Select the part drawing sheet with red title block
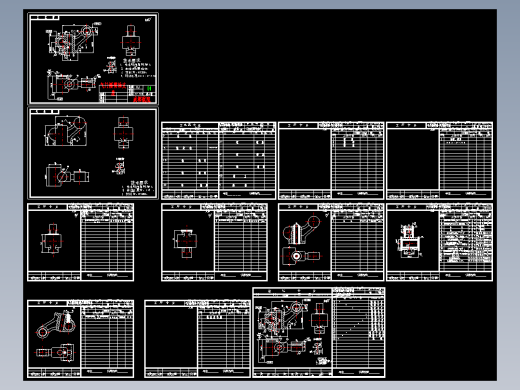This screenshot has width=520, height=390. point(93,59)
